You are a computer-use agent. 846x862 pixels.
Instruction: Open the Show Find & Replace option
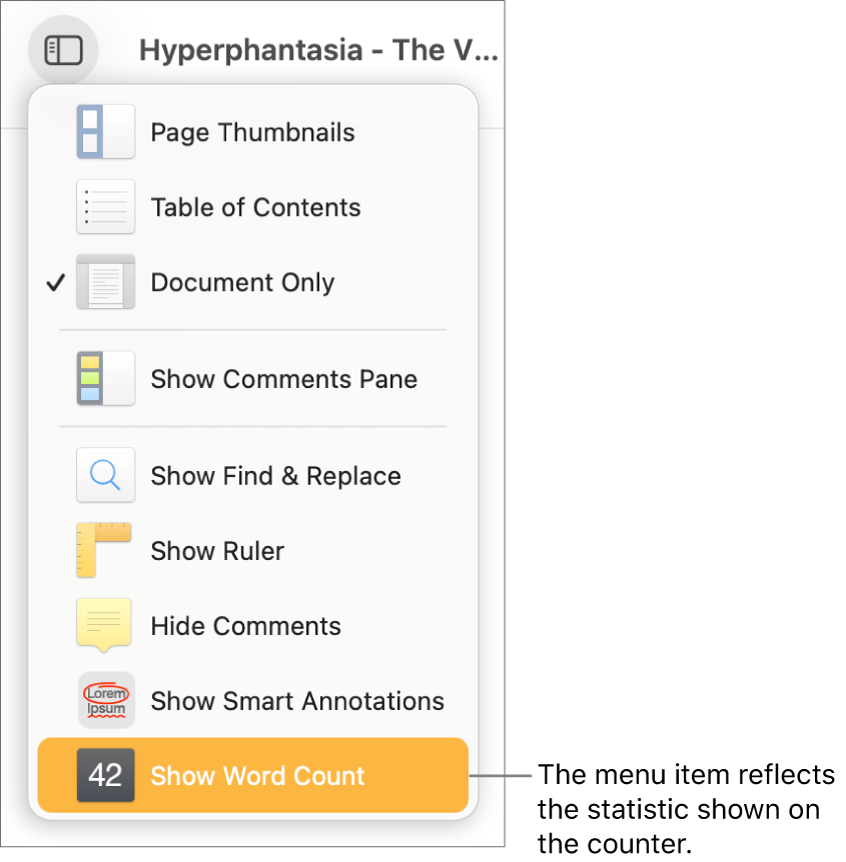point(275,475)
